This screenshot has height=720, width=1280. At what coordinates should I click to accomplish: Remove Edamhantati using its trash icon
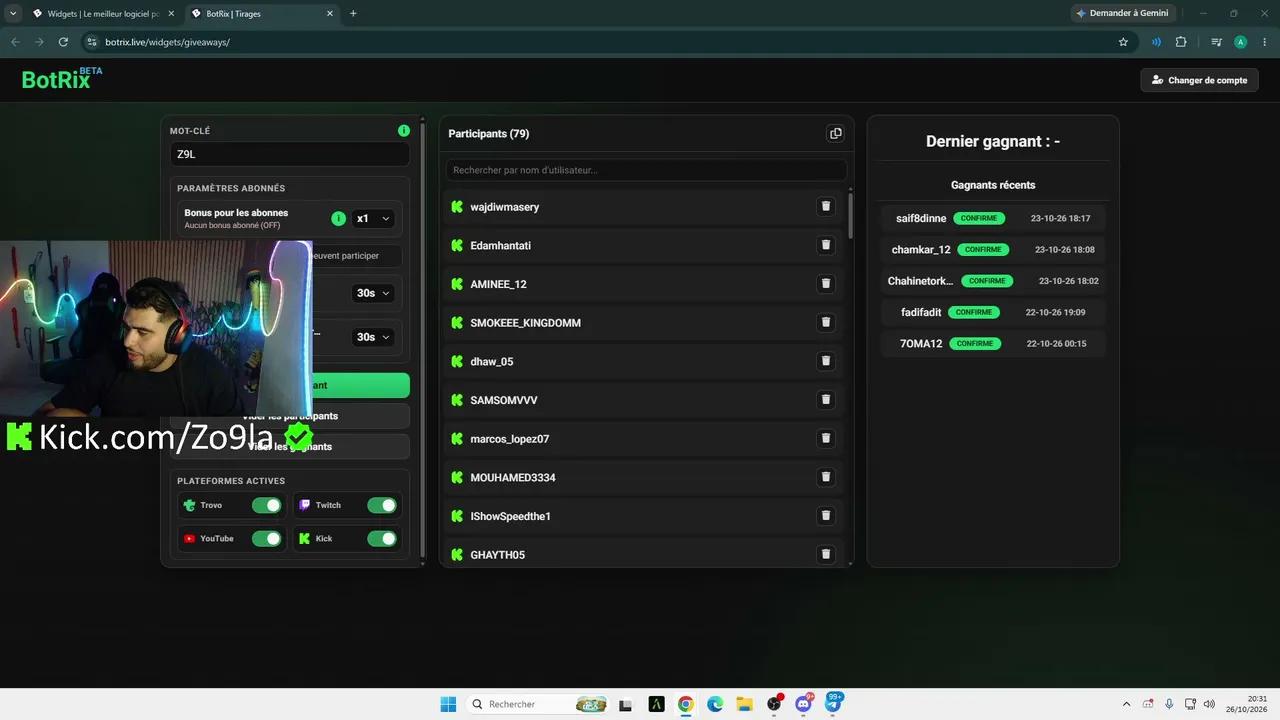[x=826, y=245]
